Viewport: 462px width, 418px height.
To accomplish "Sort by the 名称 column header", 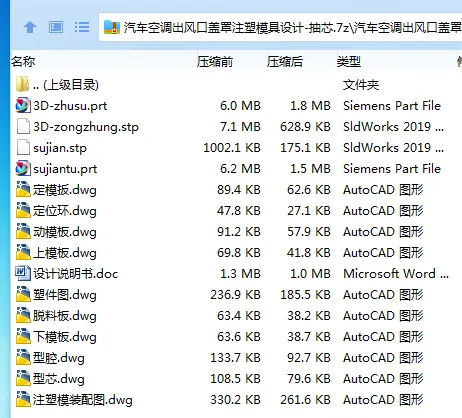I will [x=23, y=61].
